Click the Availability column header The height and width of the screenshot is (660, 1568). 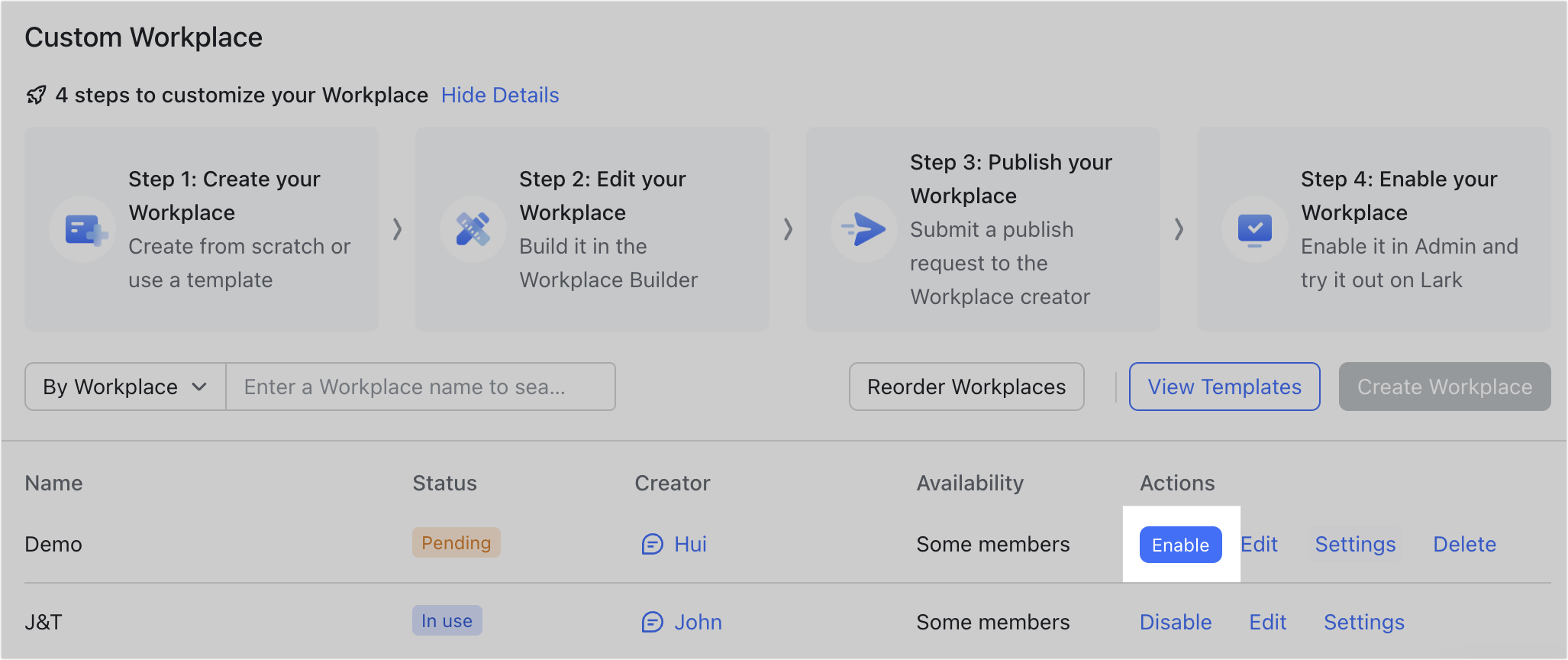point(970,483)
